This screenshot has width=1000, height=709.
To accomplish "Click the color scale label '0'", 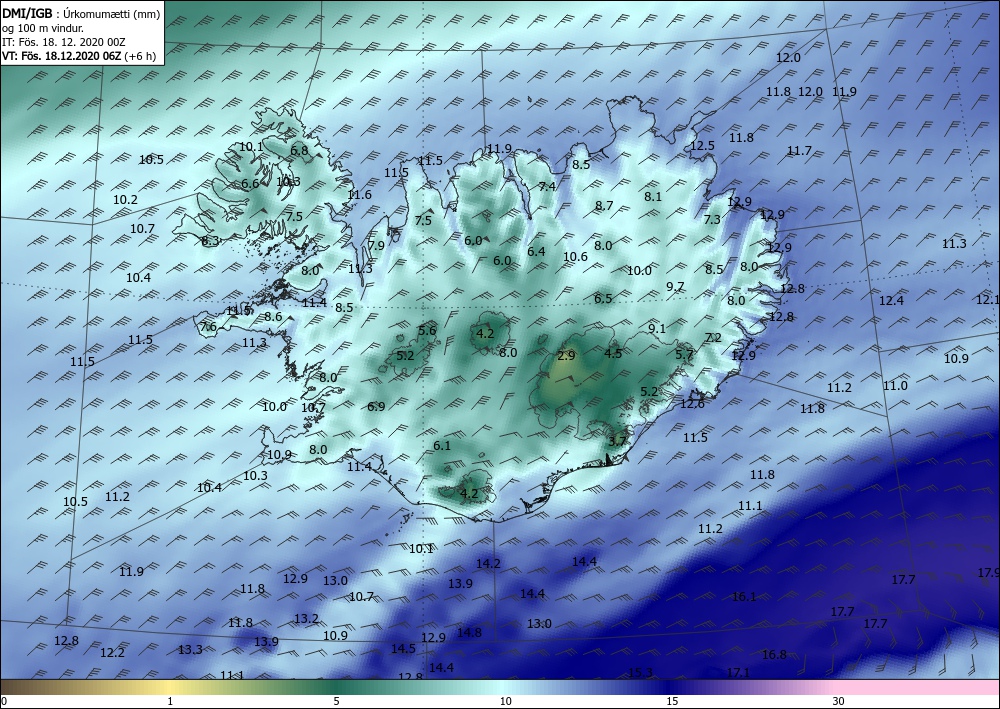I will pyautogui.click(x=4, y=701).
